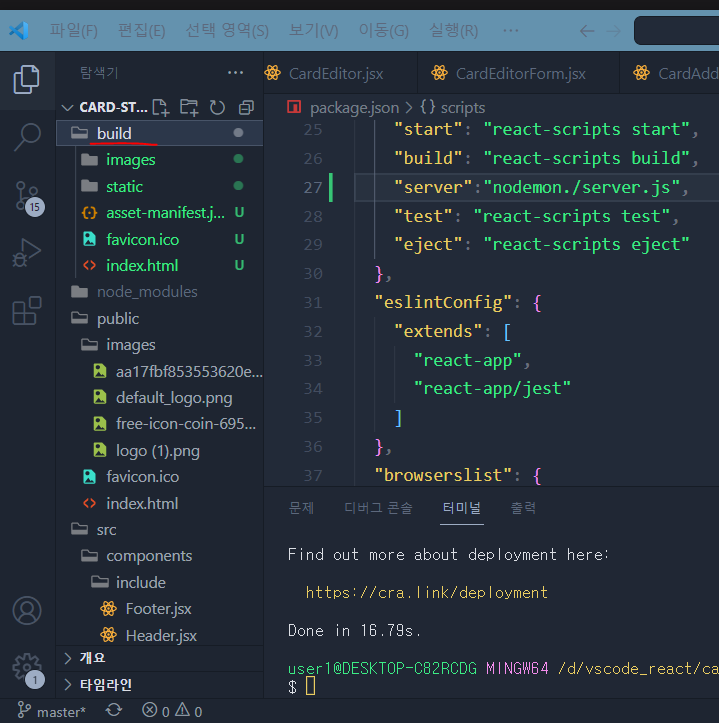Image resolution: width=719 pixels, height=723 pixels.
Task: Open the overflow menu ellipsis in menu bar
Action: (511, 31)
